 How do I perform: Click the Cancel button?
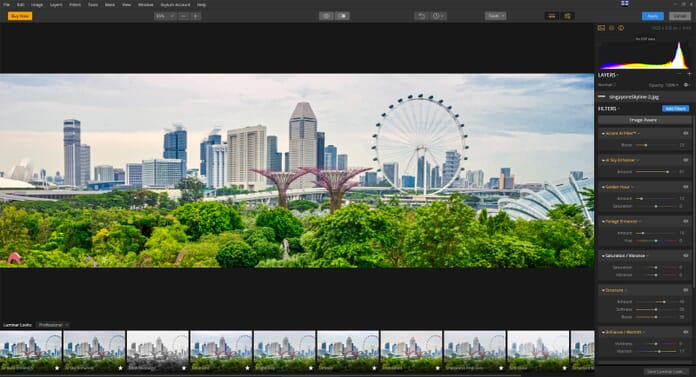pos(680,16)
